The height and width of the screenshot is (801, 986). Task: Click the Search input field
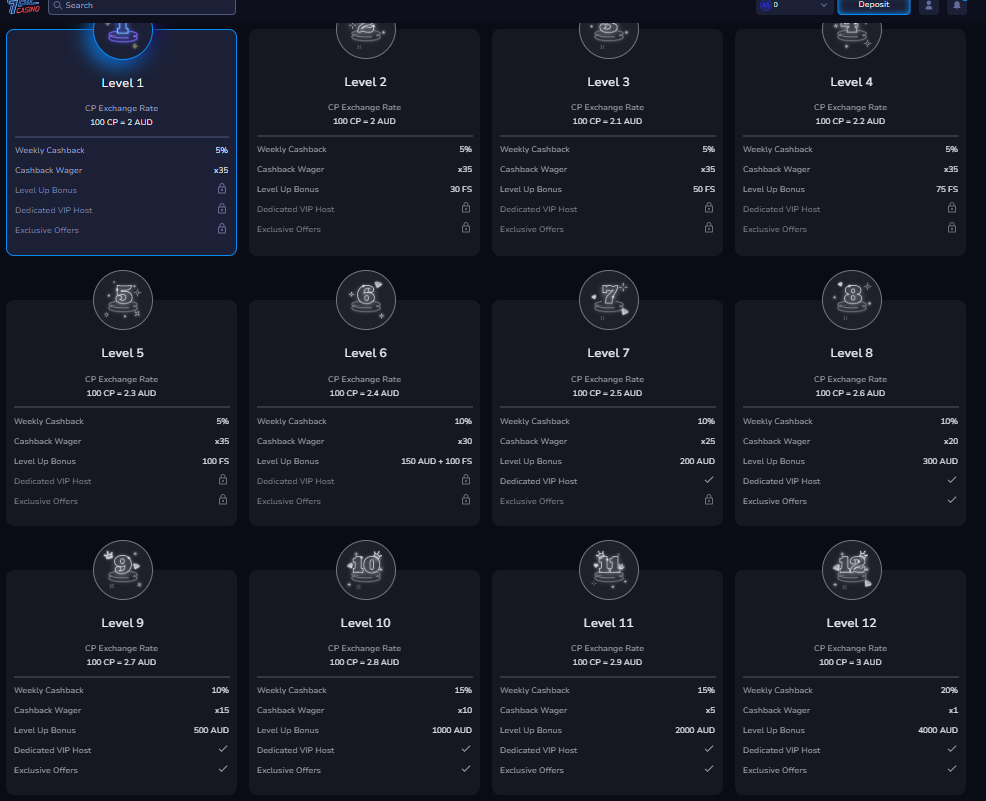(142, 6)
